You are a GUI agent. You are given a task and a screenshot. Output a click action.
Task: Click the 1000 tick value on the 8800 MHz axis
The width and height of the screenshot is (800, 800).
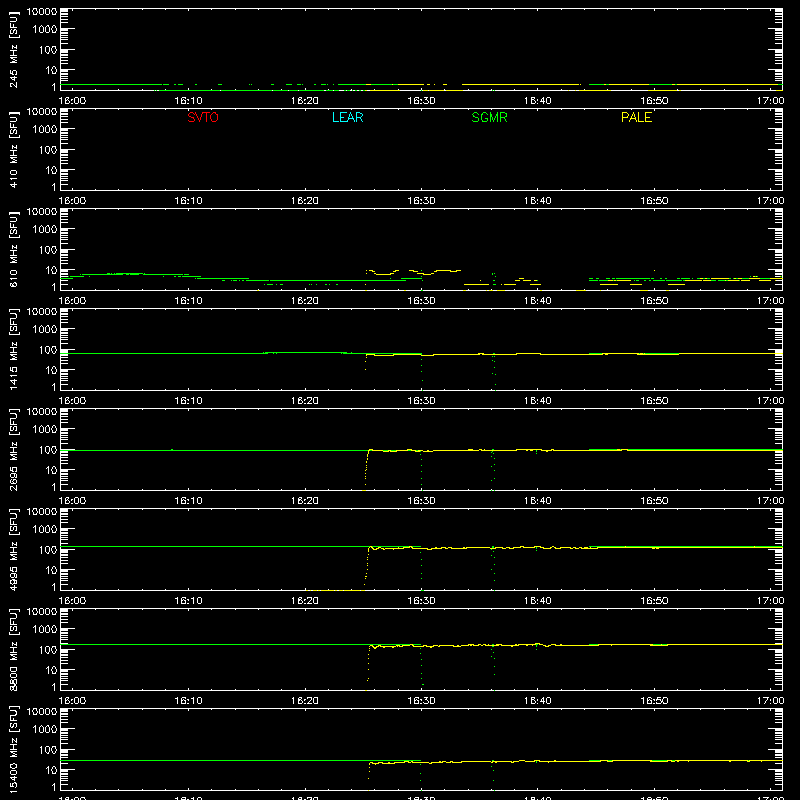tap(45, 629)
